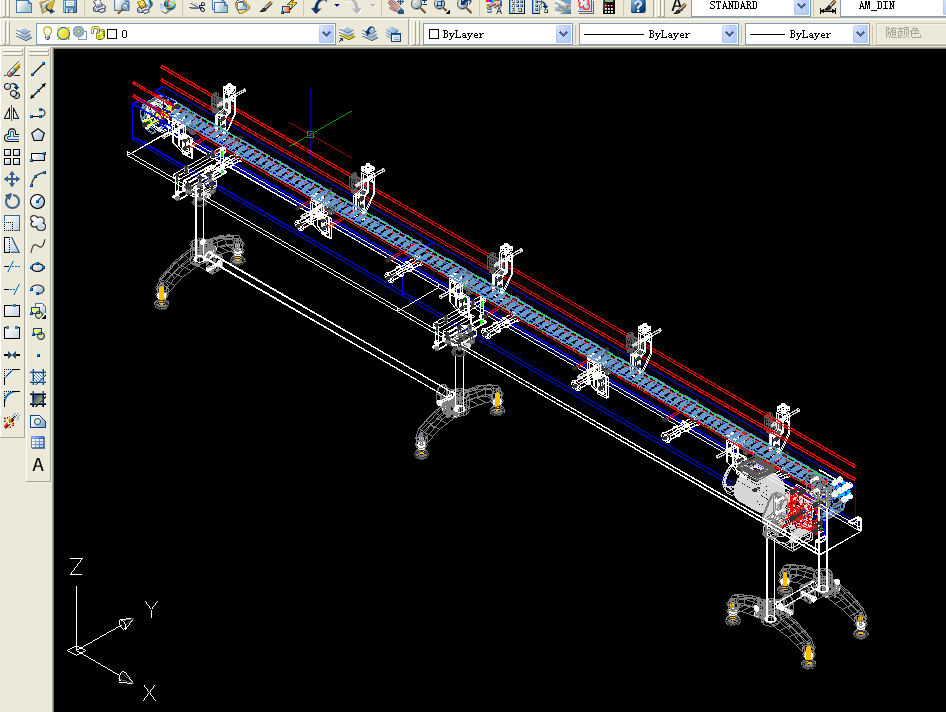Click the Plot printer icon
This screenshot has height=712, width=946.
[x=99, y=6]
